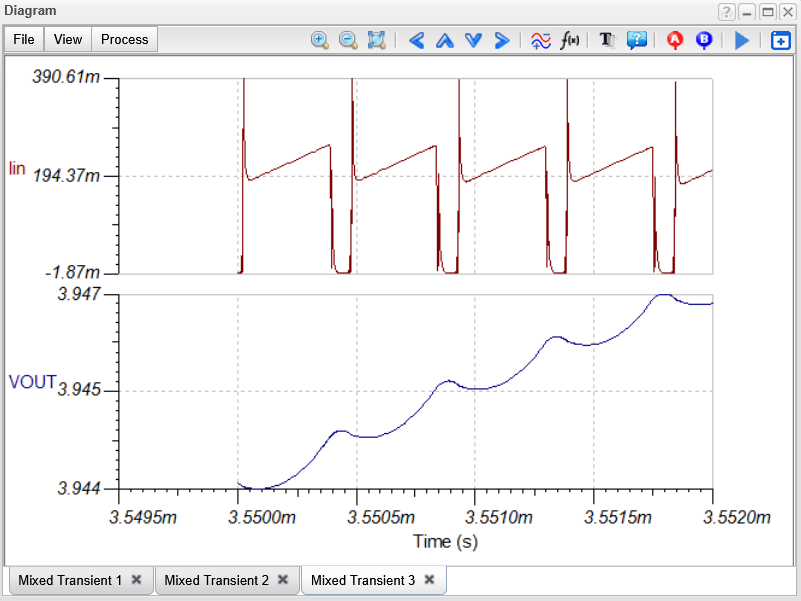Switch to Mixed Transient 1 tab
This screenshot has height=601, width=801.
pyautogui.click(x=70, y=580)
